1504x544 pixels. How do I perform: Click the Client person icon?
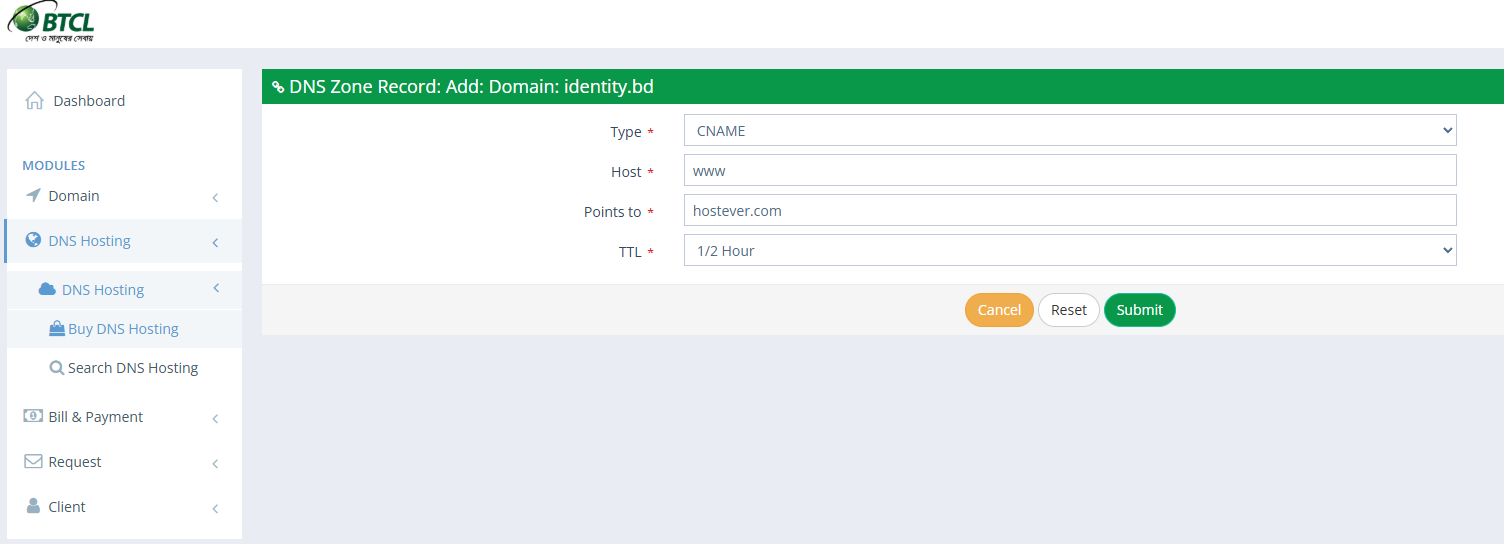[x=33, y=506]
